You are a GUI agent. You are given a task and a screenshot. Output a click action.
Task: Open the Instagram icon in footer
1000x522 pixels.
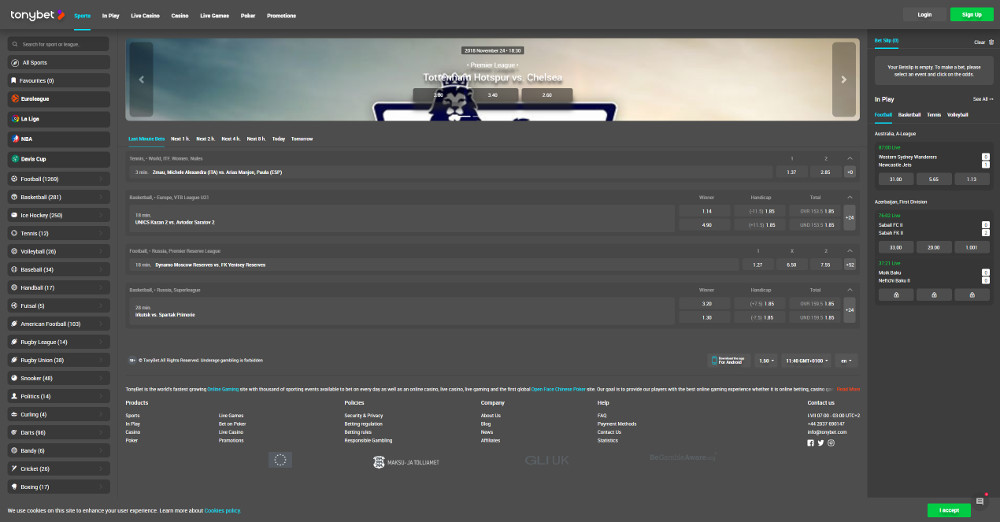tap(831, 443)
